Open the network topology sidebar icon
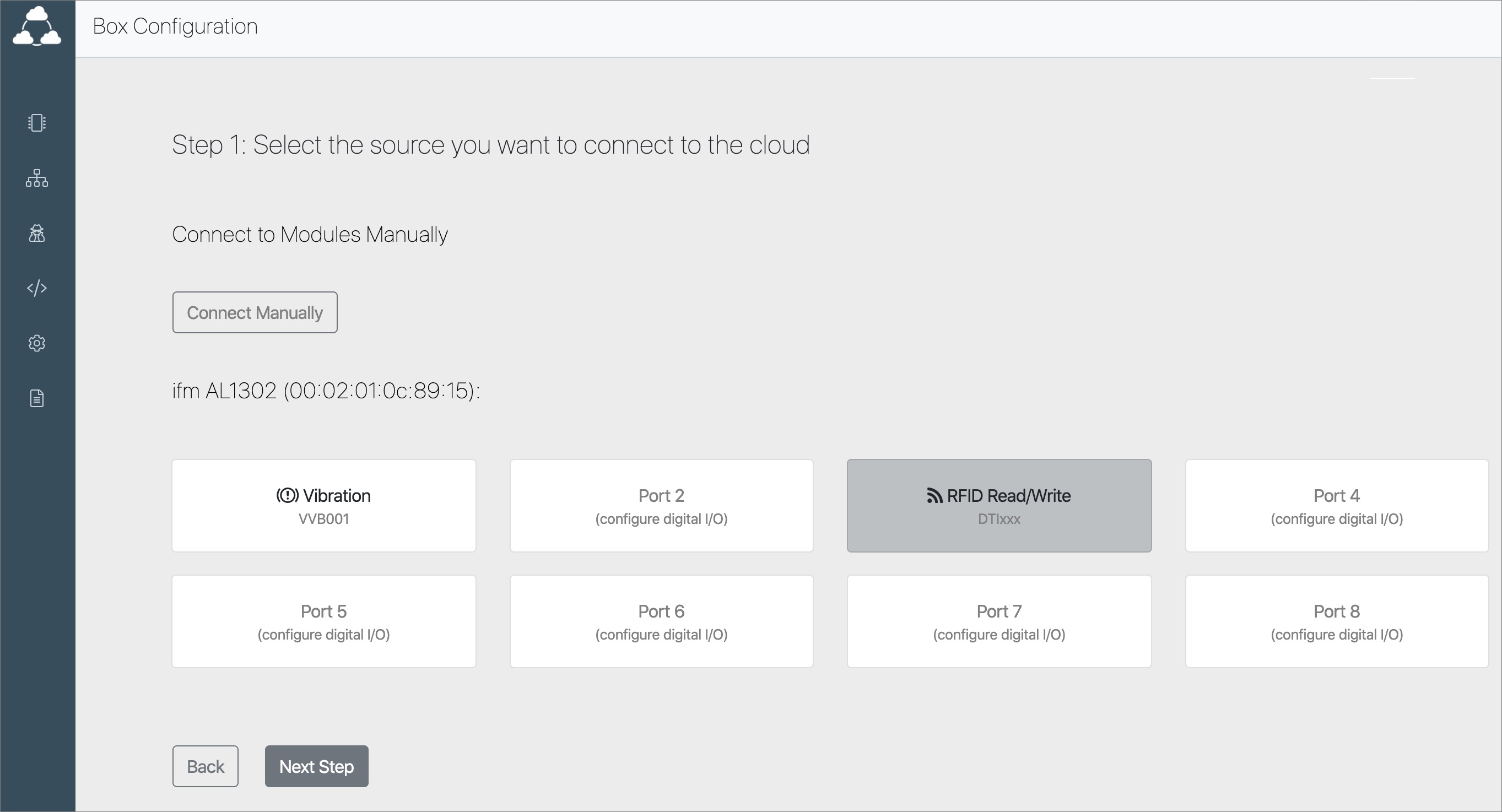This screenshot has width=1502, height=812. tap(37, 178)
